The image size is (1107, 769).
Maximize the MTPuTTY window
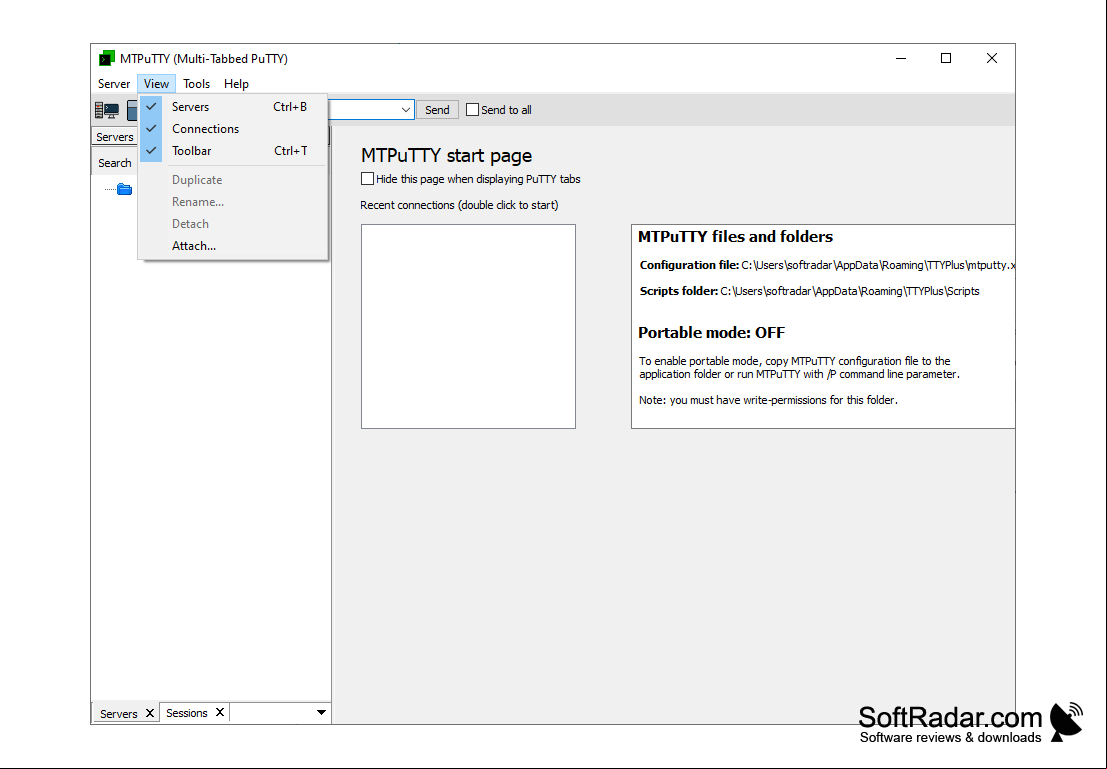coord(946,58)
